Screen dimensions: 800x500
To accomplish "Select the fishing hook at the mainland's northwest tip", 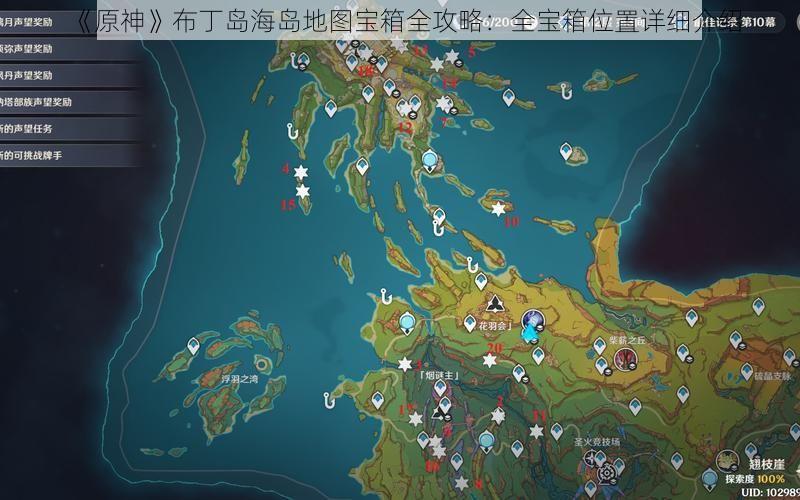I will (x=386, y=296).
